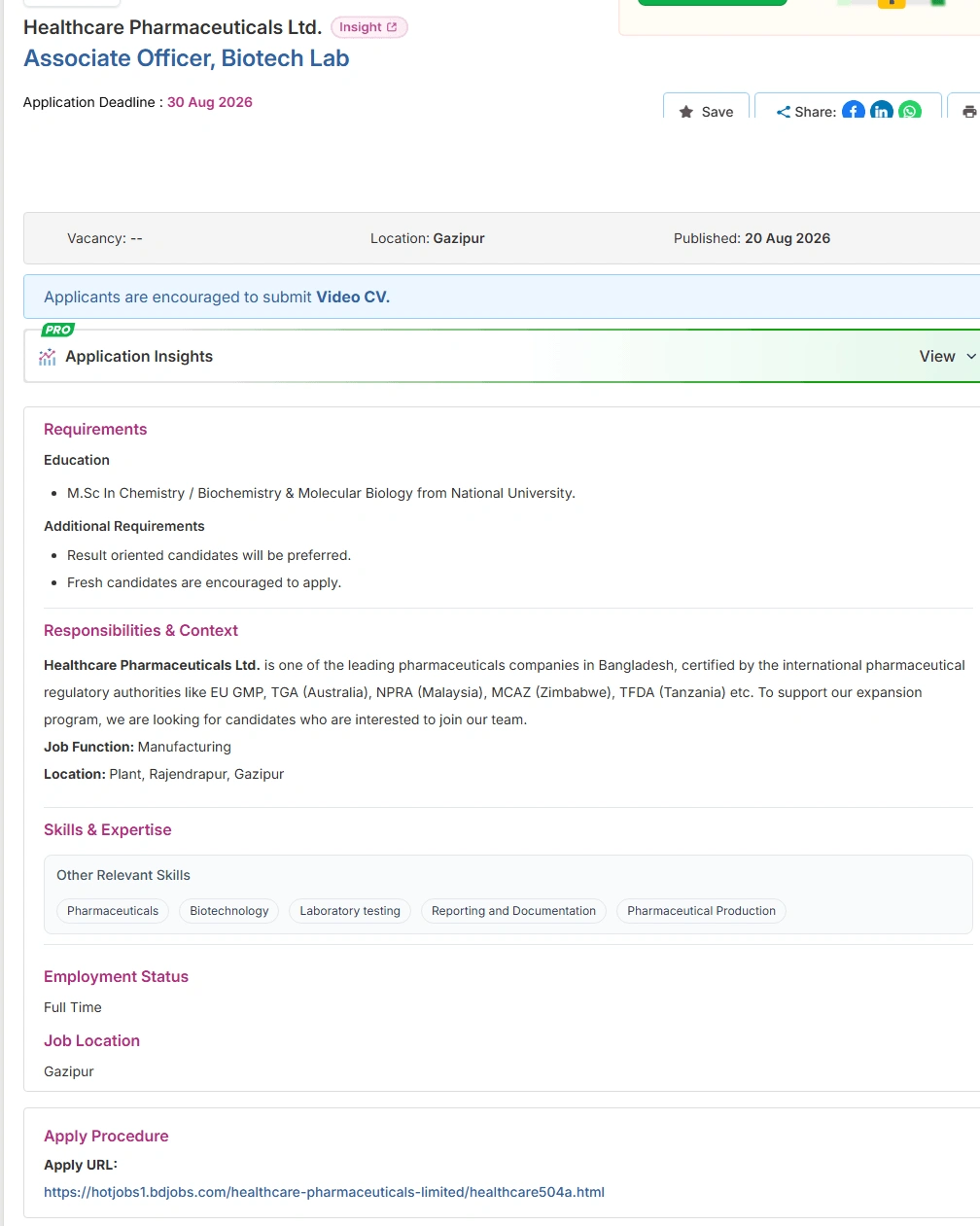Open Associate Officer, Biotech Lab title
980x1226 pixels.
coord(186,58)
